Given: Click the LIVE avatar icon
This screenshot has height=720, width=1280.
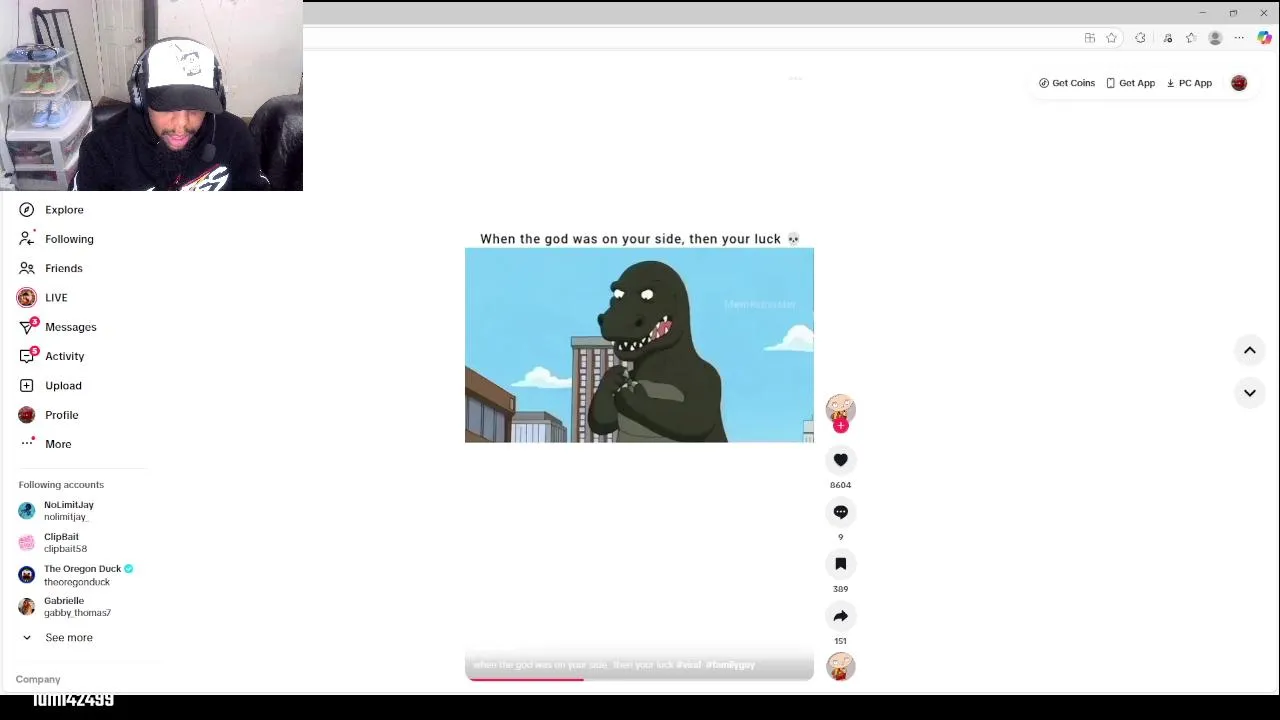Looking at the screenshot, I should [x=27, y=297].
